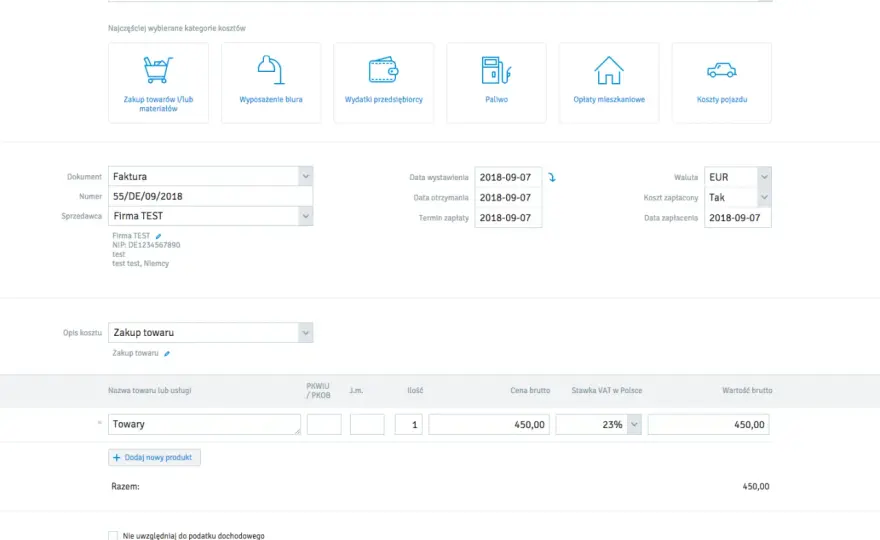
Task: Click the product name field Towary
Action: tap(204, 424)
